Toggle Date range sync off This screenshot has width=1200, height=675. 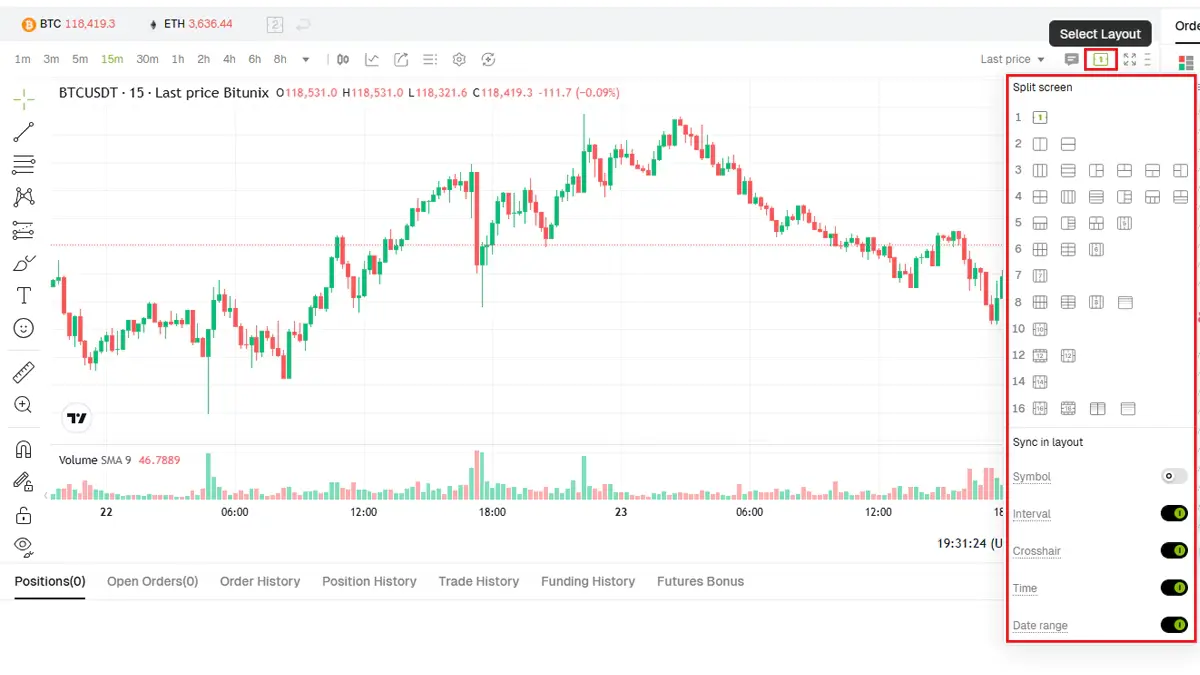(x=1173, y=625)
